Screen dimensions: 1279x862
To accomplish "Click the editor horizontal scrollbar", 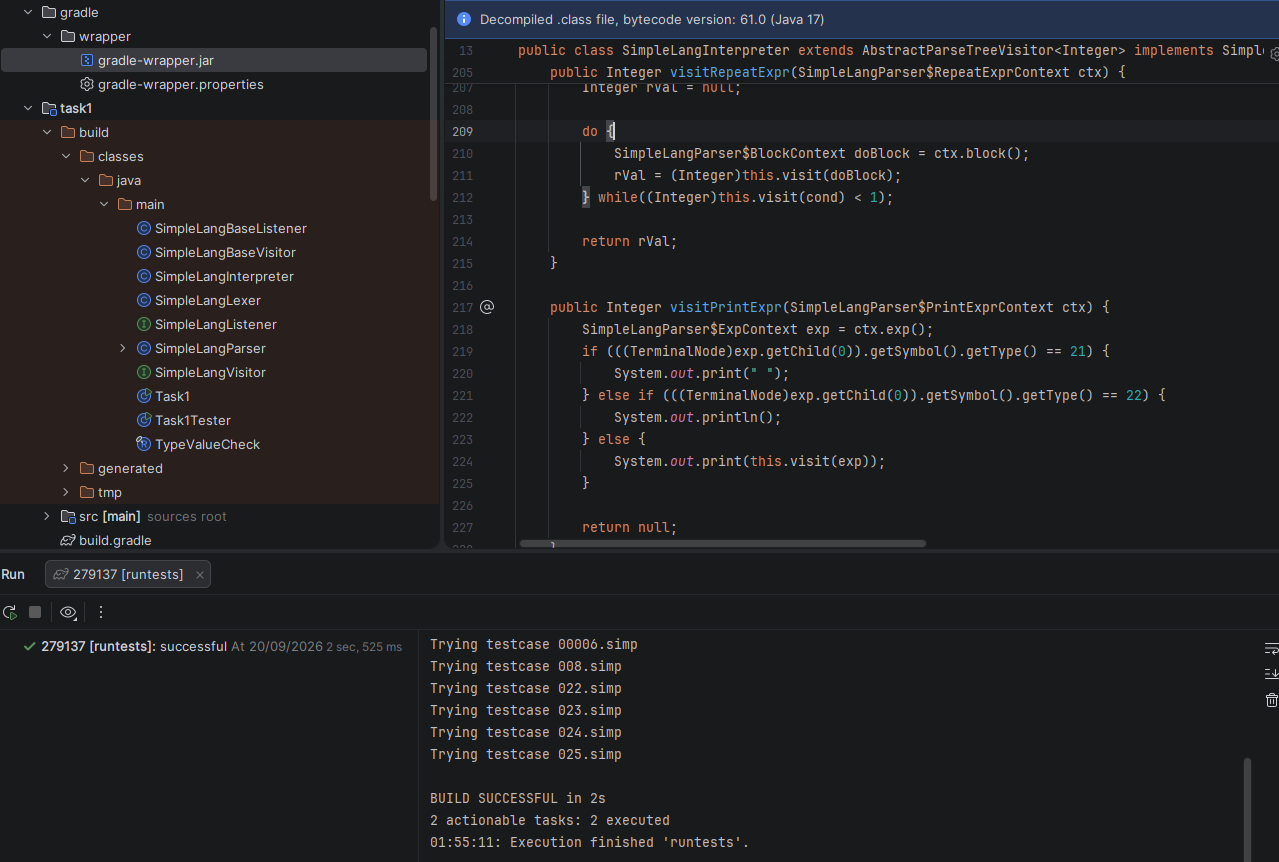I will click(x=723, y=544).
